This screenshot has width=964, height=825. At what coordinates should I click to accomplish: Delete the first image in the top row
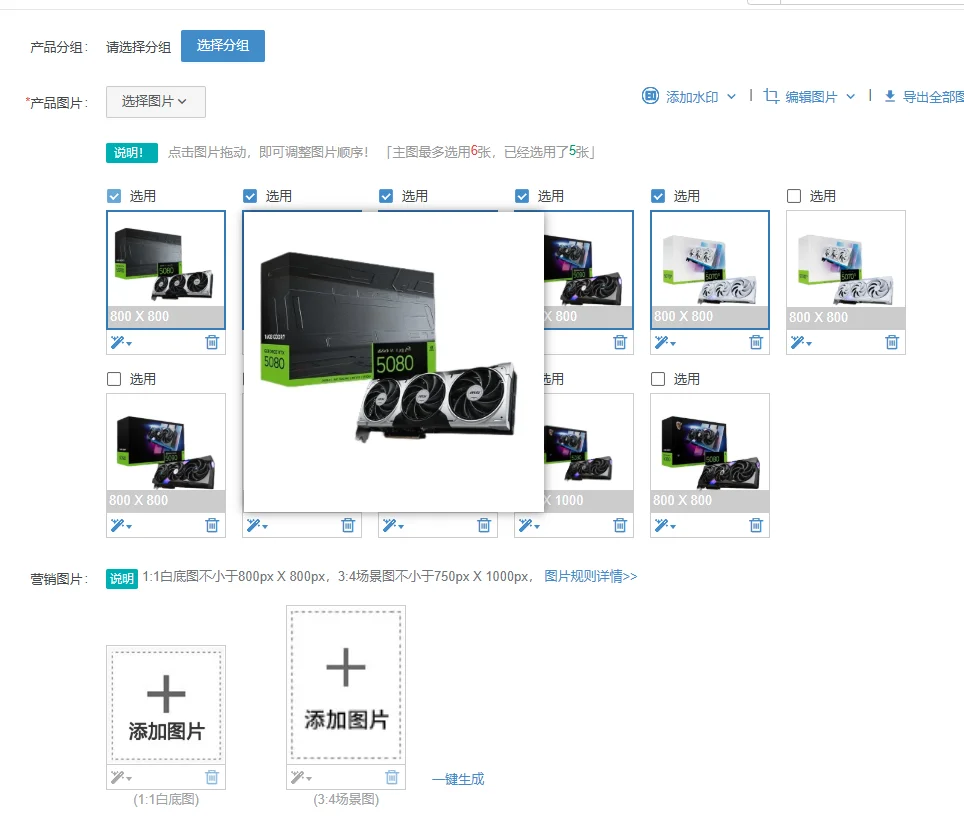(x=212, y=342)
